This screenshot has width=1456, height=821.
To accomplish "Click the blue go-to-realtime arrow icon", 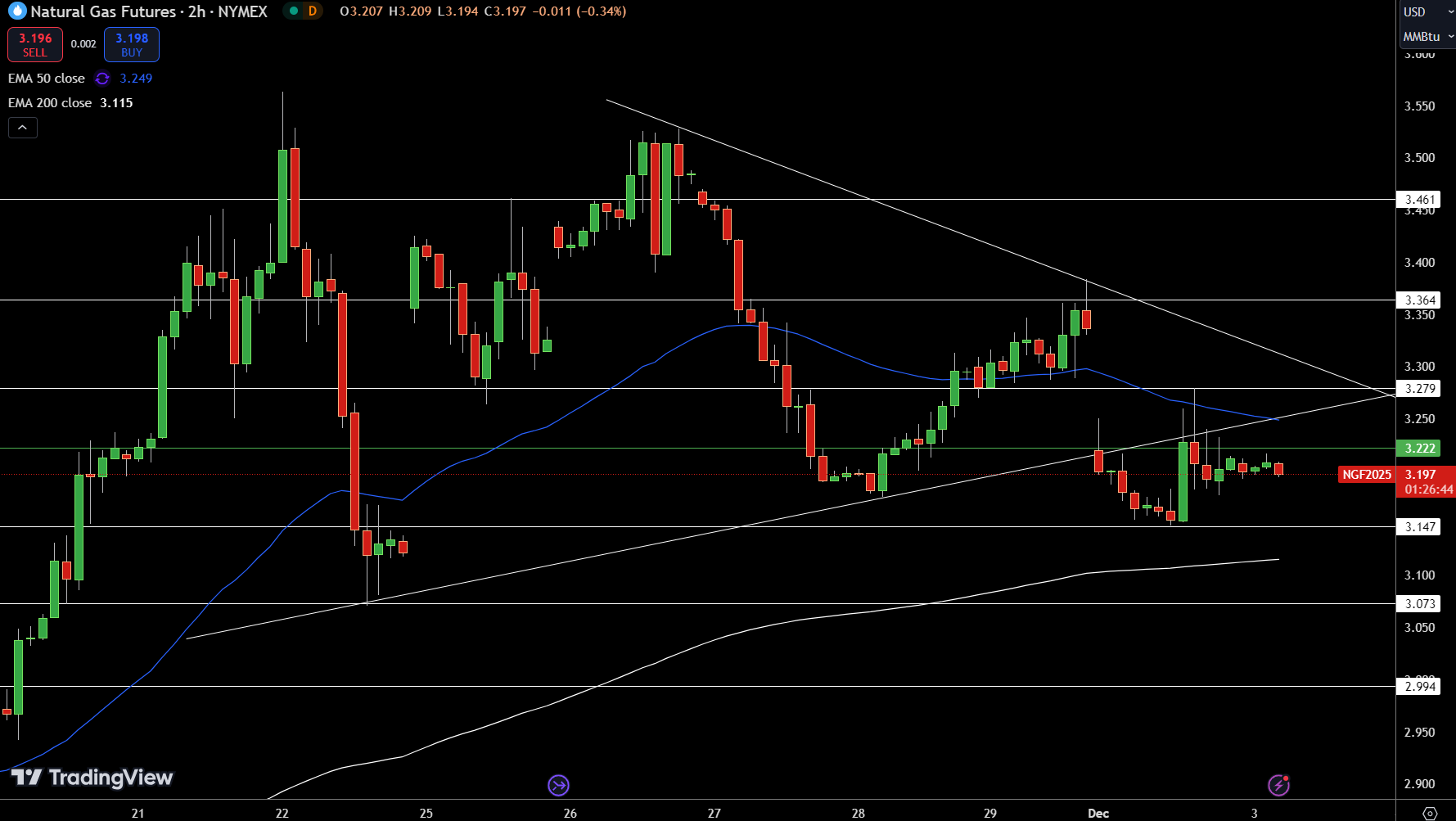I will (558, 786).
